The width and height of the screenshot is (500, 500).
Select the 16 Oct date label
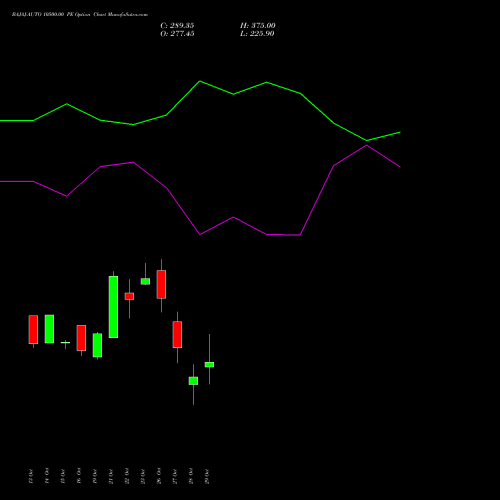coord(79,476)
